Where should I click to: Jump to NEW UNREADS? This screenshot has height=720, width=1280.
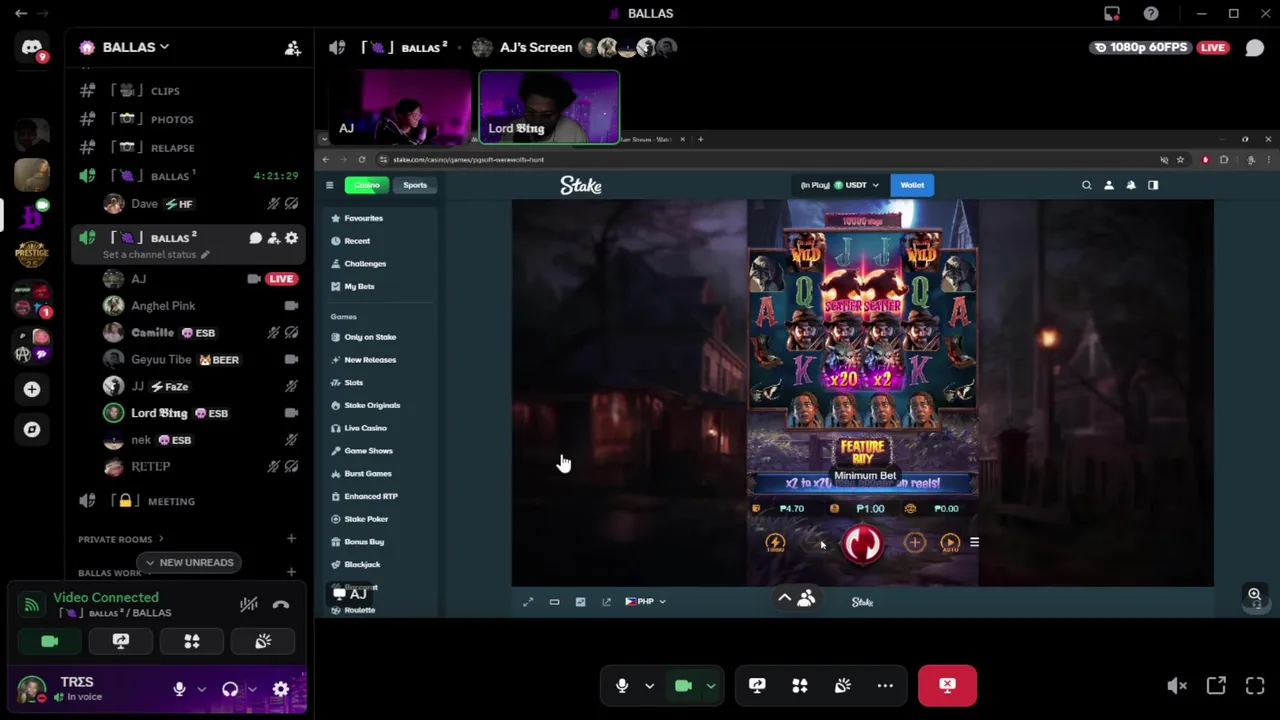(189, 562)
